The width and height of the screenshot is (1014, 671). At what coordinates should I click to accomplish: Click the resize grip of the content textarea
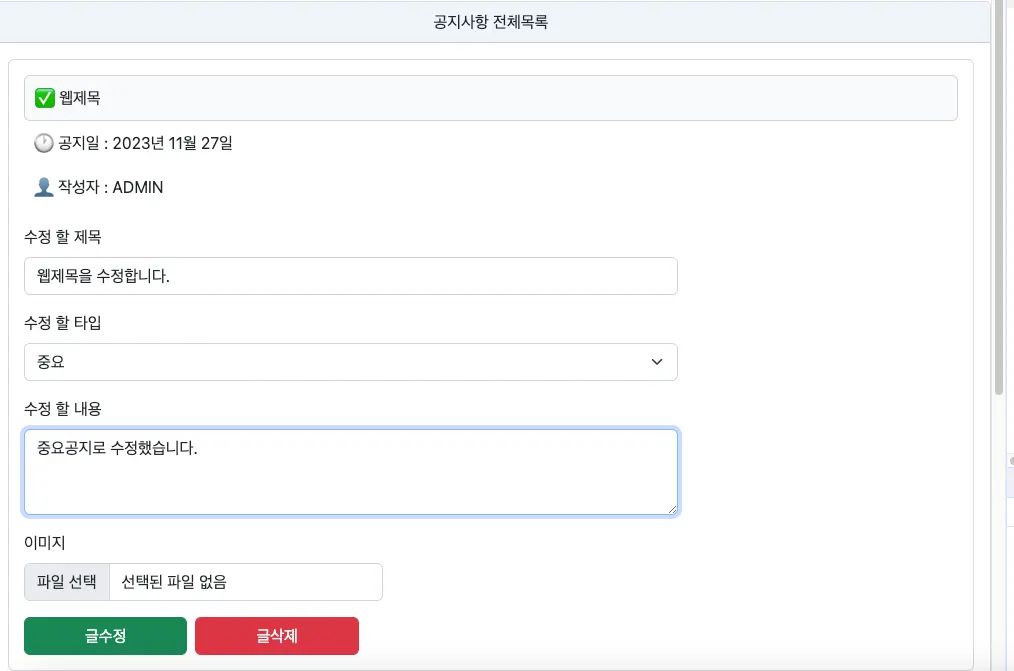(672, 509)
